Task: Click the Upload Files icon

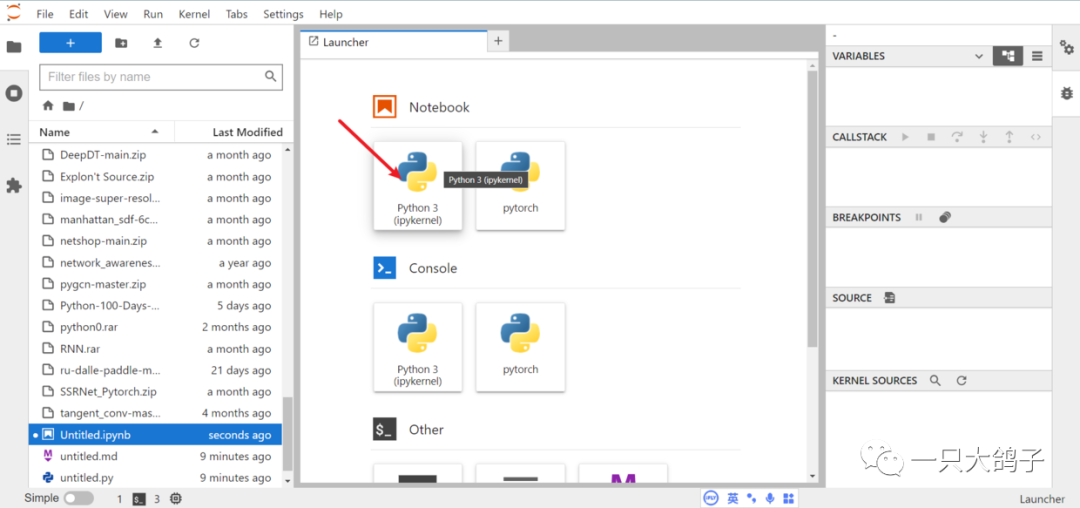Action: click(158, 43)
